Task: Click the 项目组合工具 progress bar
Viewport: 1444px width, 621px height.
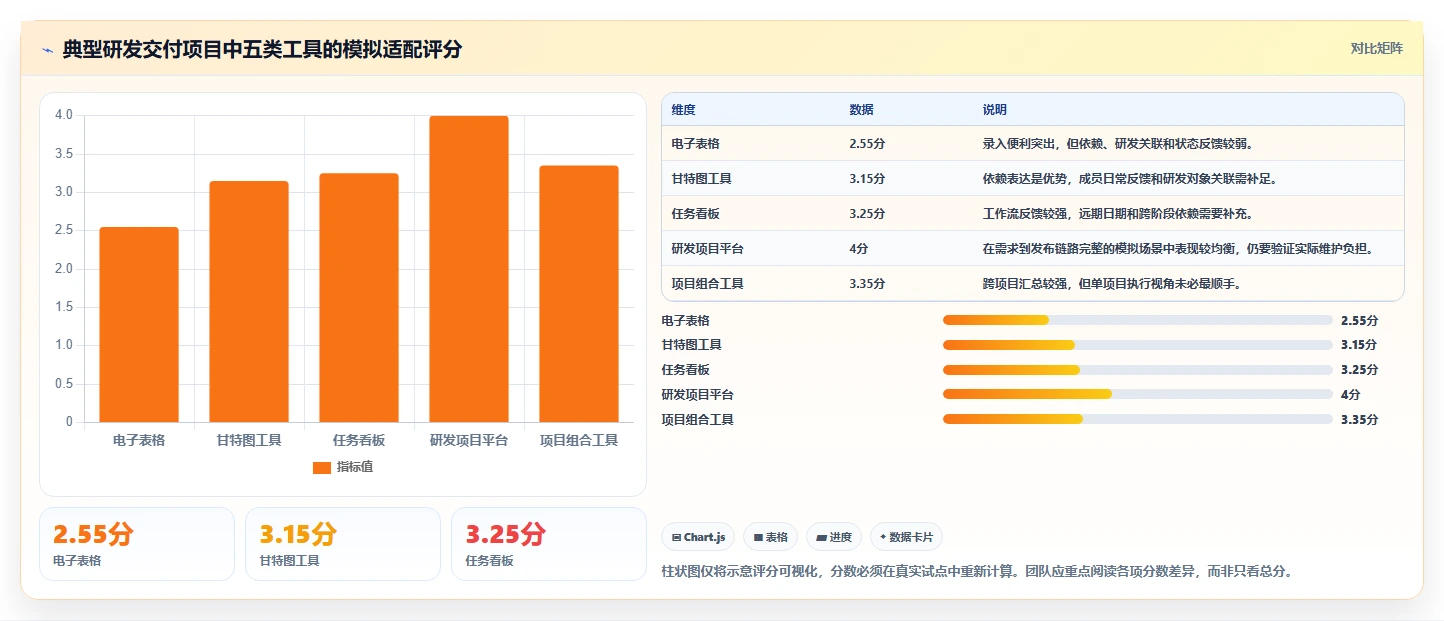Action: click(x=1137, y=420)
